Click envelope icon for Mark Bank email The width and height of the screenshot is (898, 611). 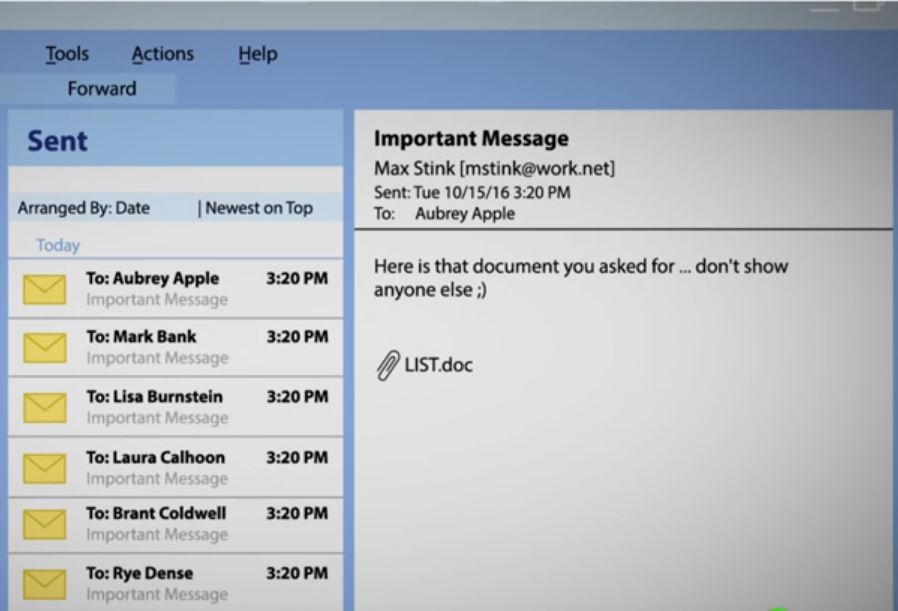click(44, 348)
